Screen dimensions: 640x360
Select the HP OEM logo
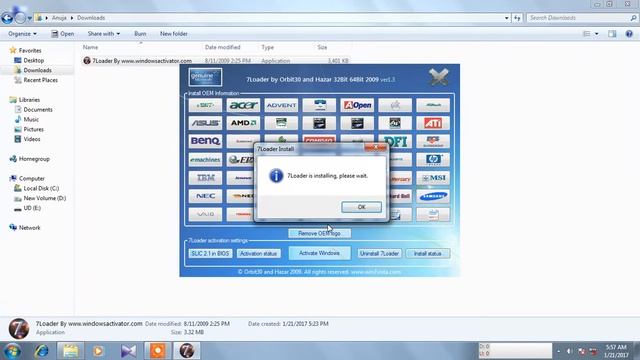pyautogui.click(x=433, y=160)
